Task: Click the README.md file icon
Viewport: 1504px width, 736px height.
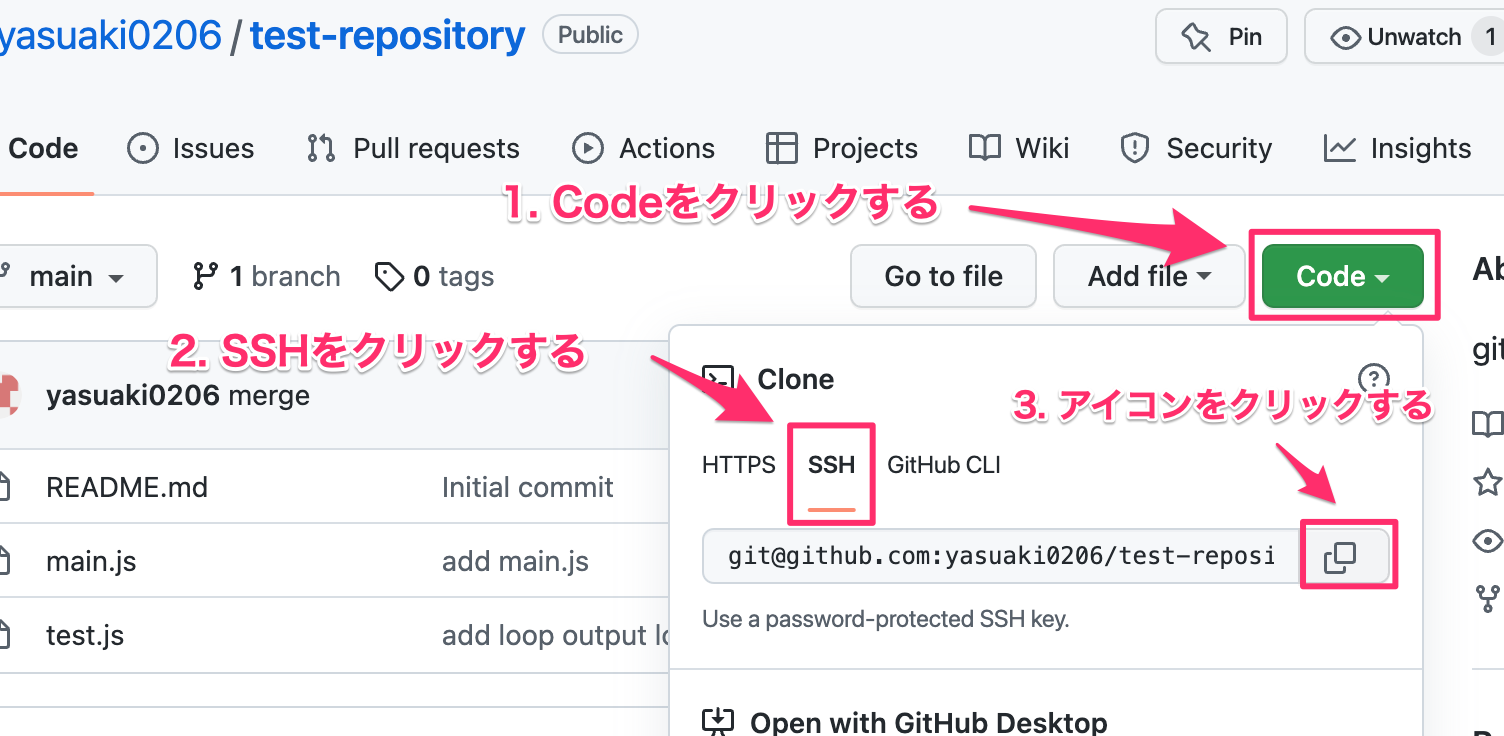Action: coord(6,487)
